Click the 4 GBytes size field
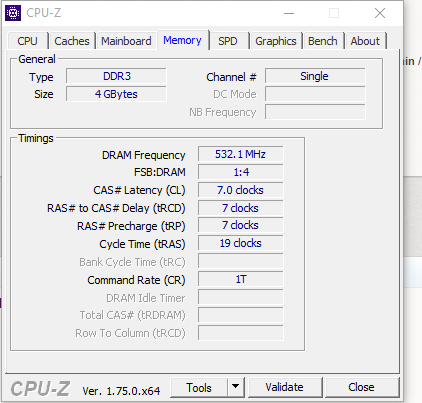This screenshot has height=403, width=422. point(116,94)
